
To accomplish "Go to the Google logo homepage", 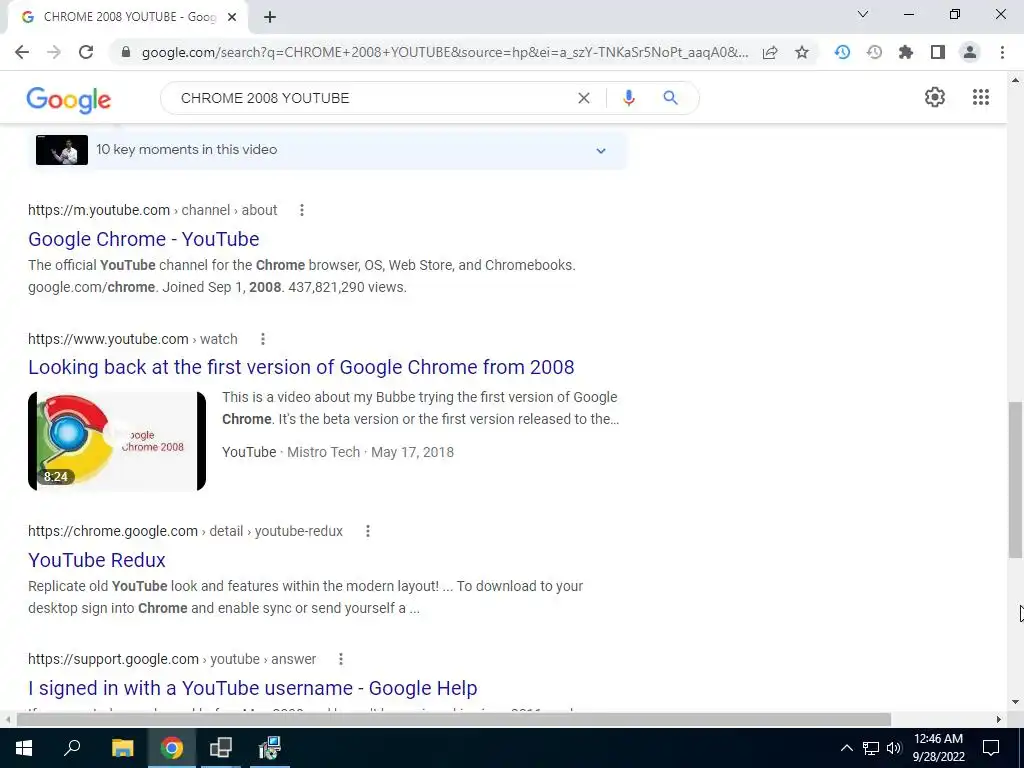I will [x=69, y=99].
